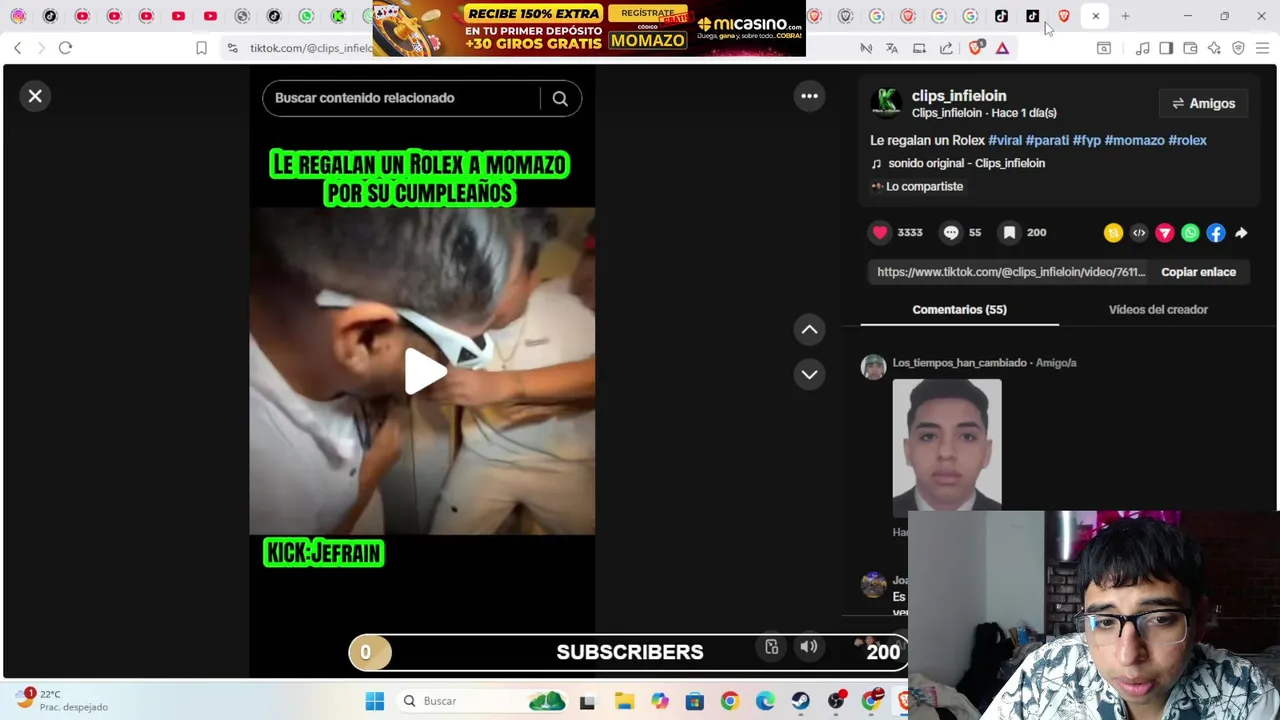
Task: Go back with browser back arrow
Action: point(17,48)
